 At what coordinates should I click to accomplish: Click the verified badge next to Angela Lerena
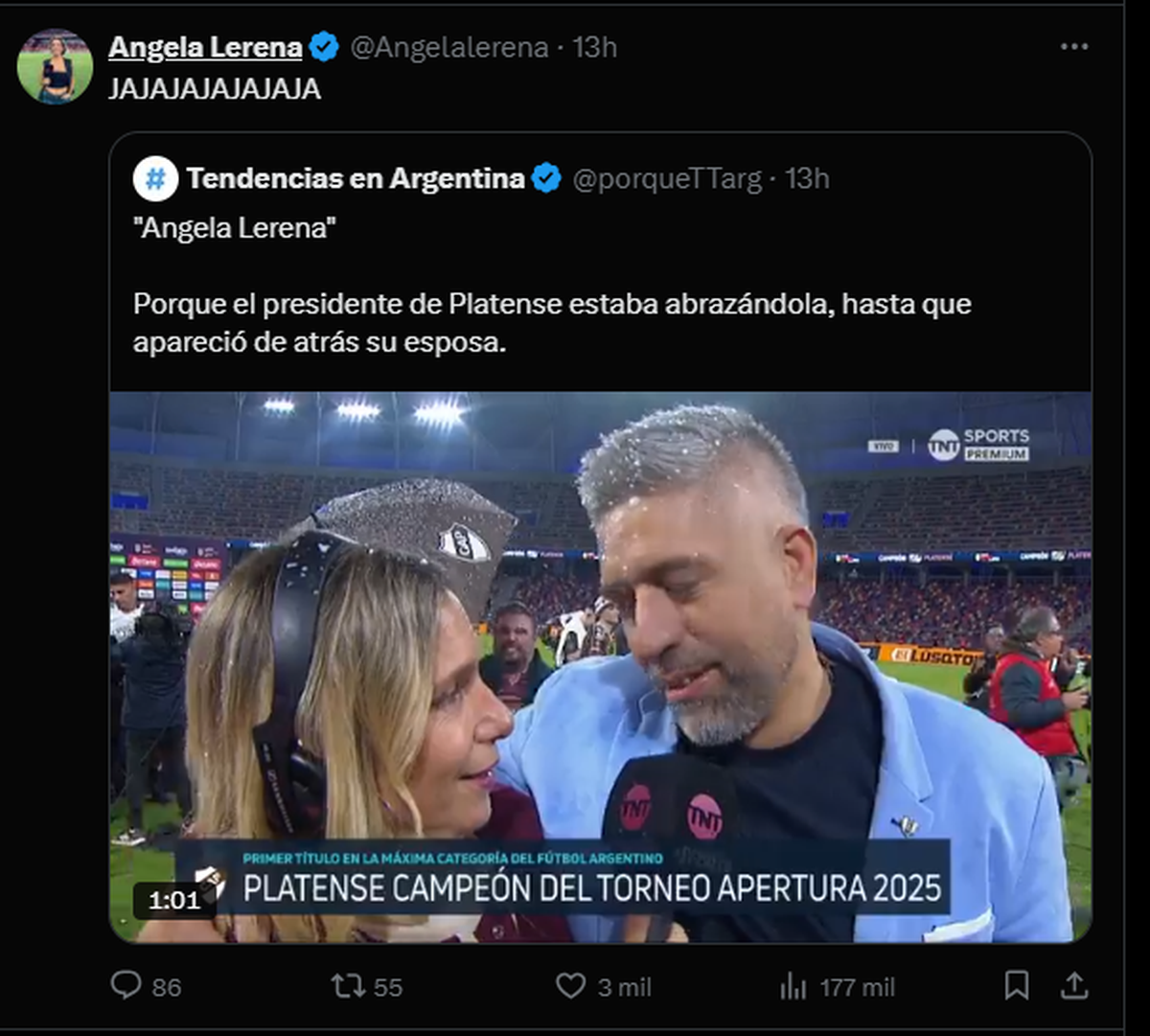(x=325, y=47)
